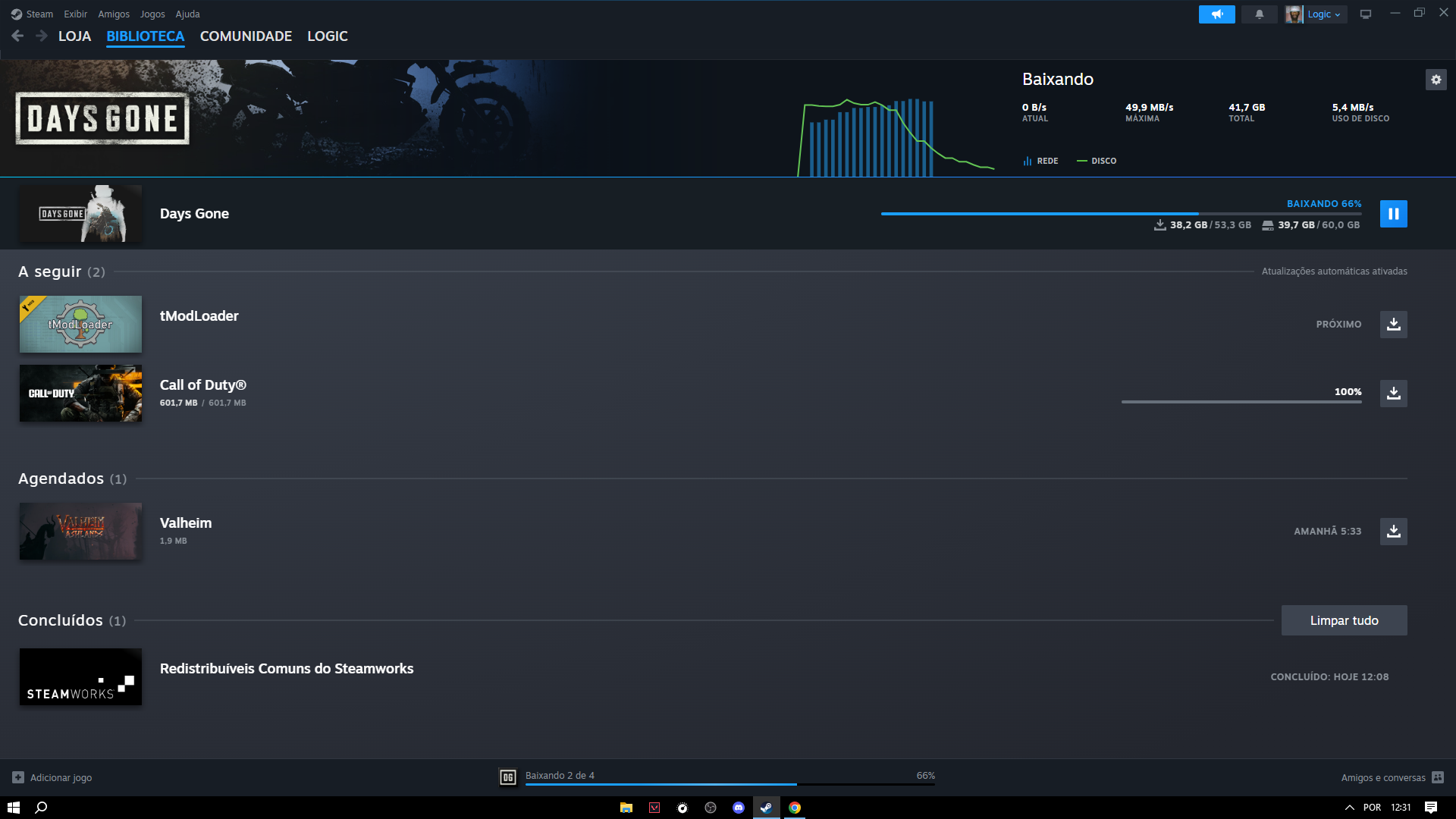Click Call of Duty 100% progress bar

[x=1241, y=402]
